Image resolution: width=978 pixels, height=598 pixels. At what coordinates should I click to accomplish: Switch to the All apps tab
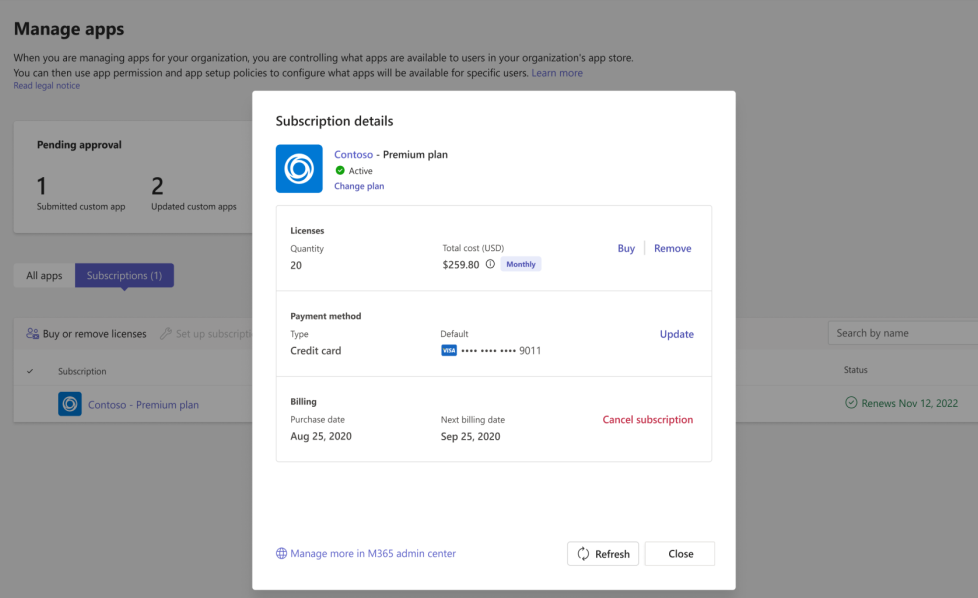point(44,276)
